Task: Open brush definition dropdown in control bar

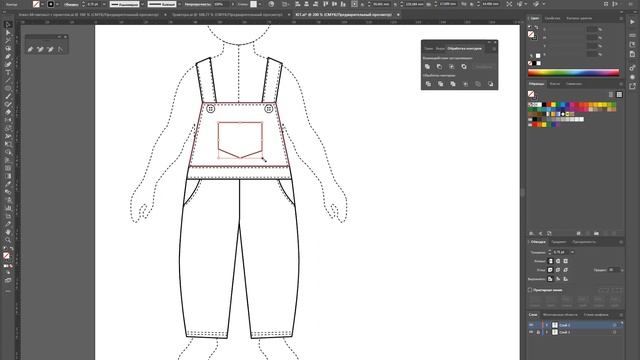Action: point(179,4)
